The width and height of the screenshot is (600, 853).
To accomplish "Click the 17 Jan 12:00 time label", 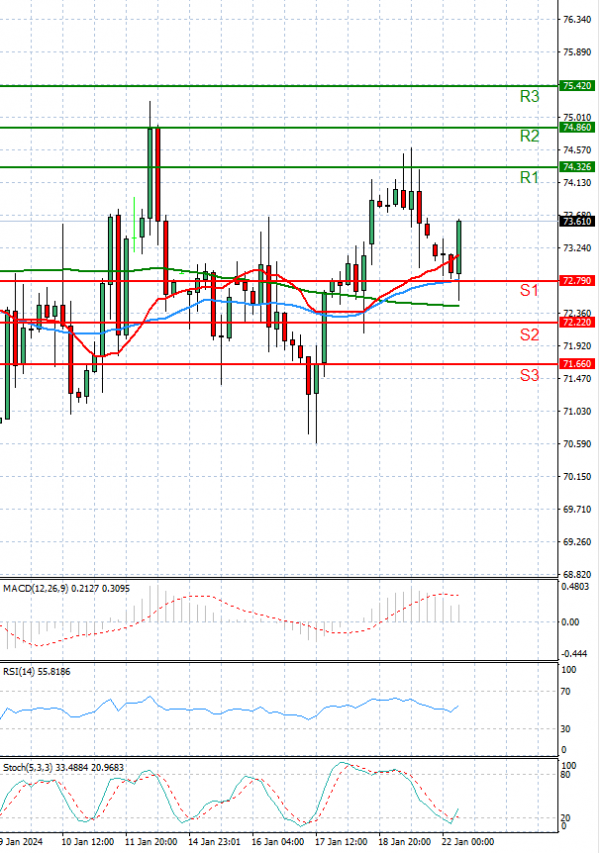I will click(x=341, y=842).
